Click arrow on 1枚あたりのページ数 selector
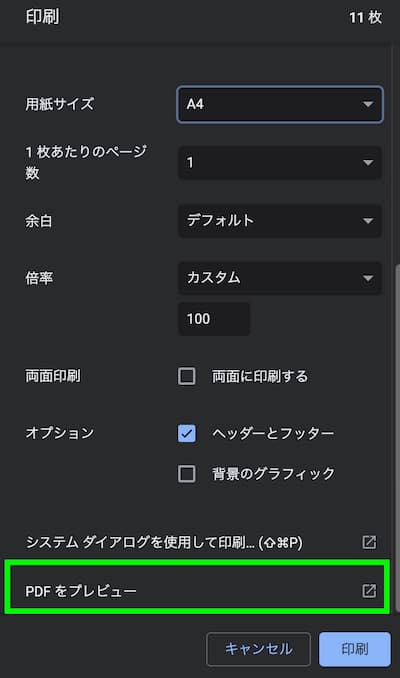Image resolution: width=400 pixels, height=678 pixels. tap(368, 163)
